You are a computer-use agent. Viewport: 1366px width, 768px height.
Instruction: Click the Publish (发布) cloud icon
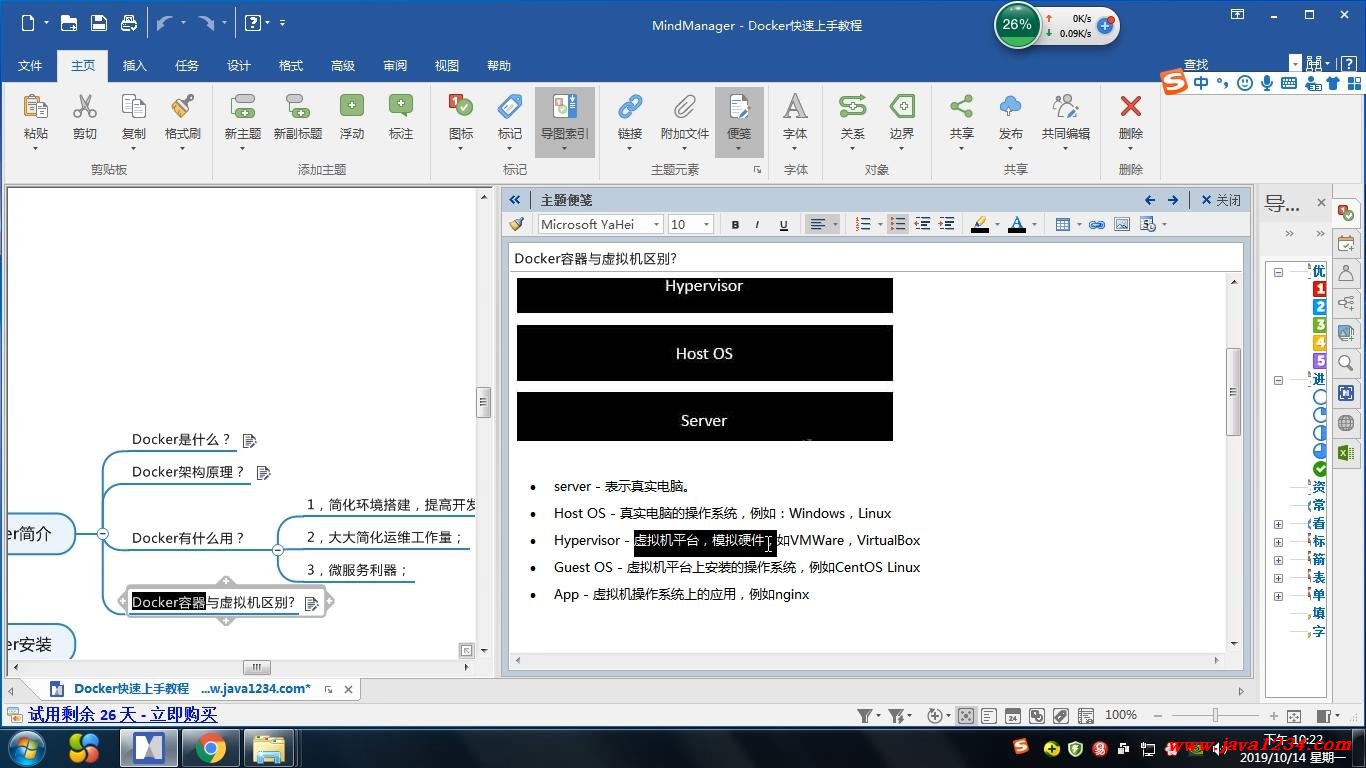[1011, 107]
